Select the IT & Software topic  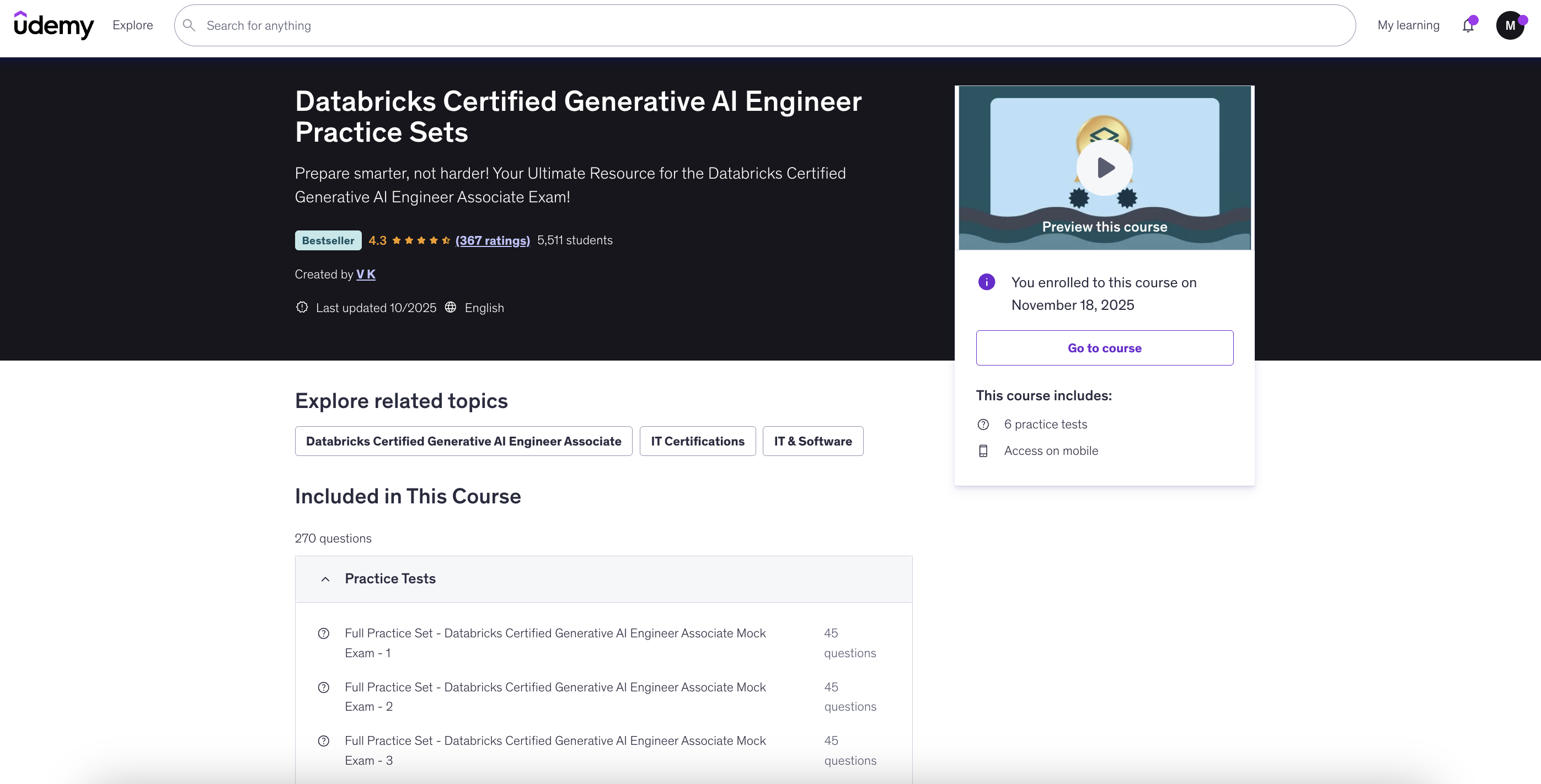[x=812, y=441]
